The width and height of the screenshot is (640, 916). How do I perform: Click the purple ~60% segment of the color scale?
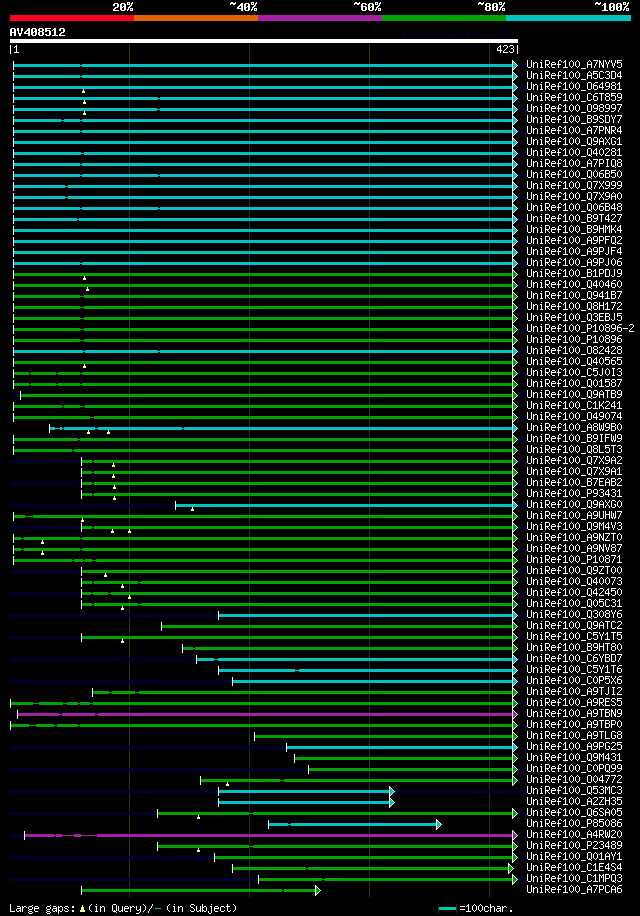pyautogui.click(x=320, y=18)
